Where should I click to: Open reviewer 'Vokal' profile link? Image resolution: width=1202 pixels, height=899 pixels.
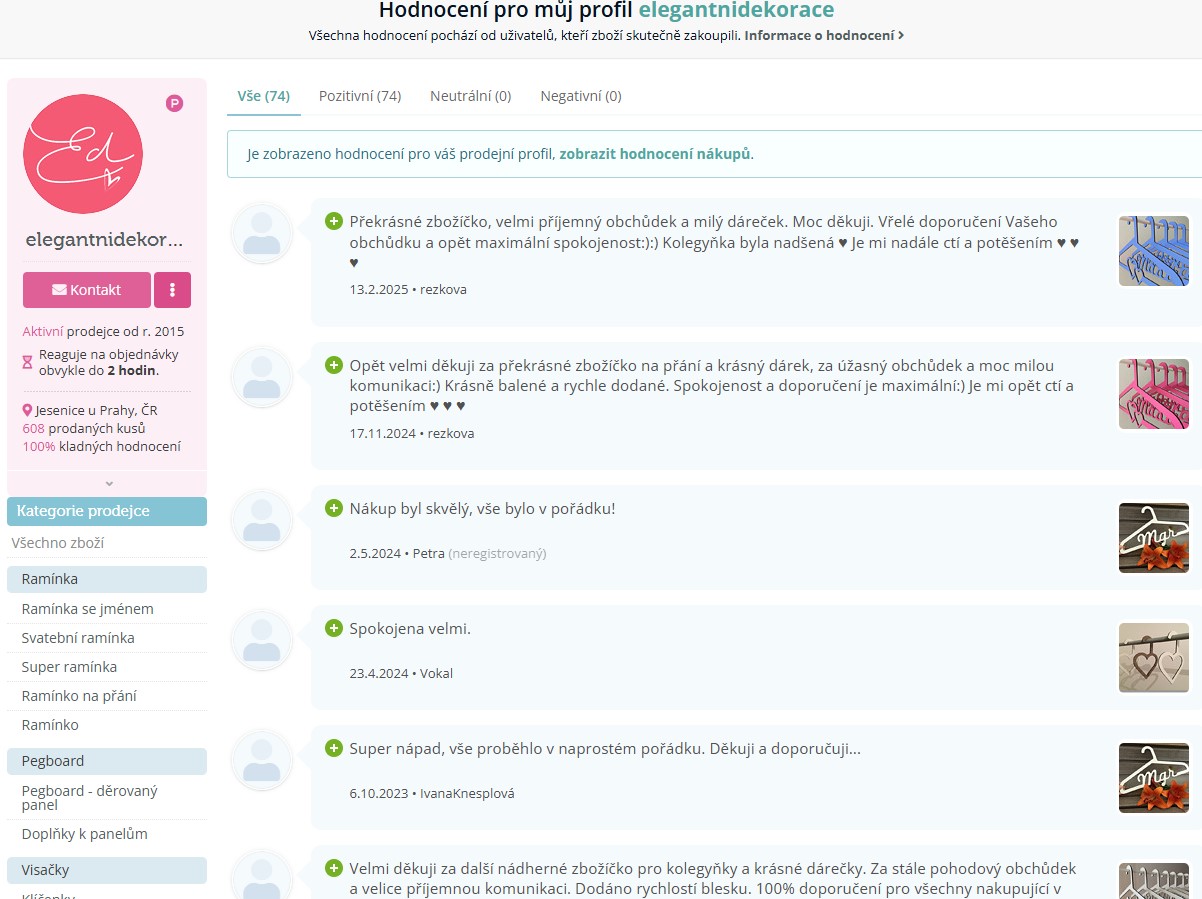(436, 674)
